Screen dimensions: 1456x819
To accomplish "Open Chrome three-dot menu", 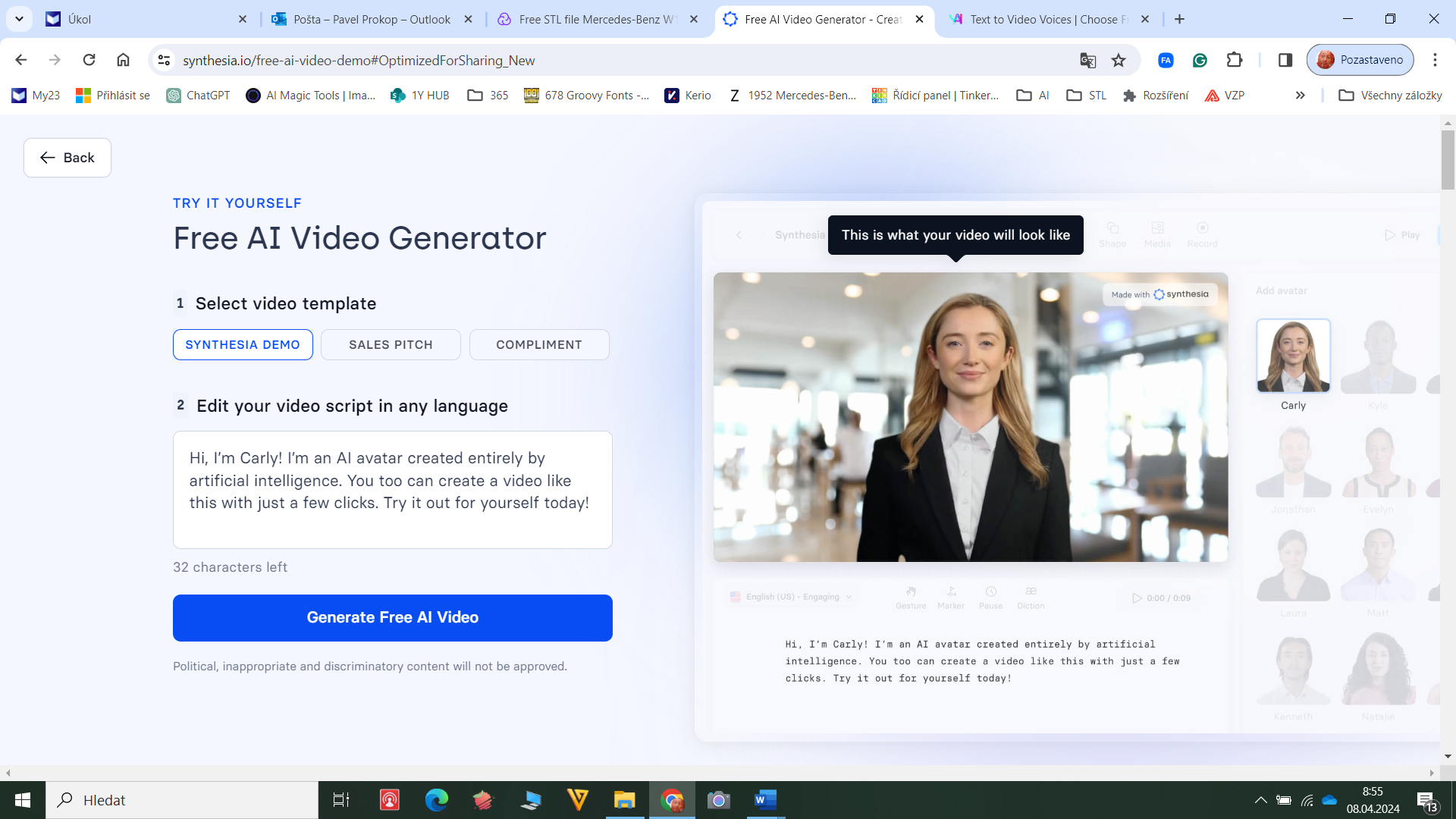I will 1435,60.
